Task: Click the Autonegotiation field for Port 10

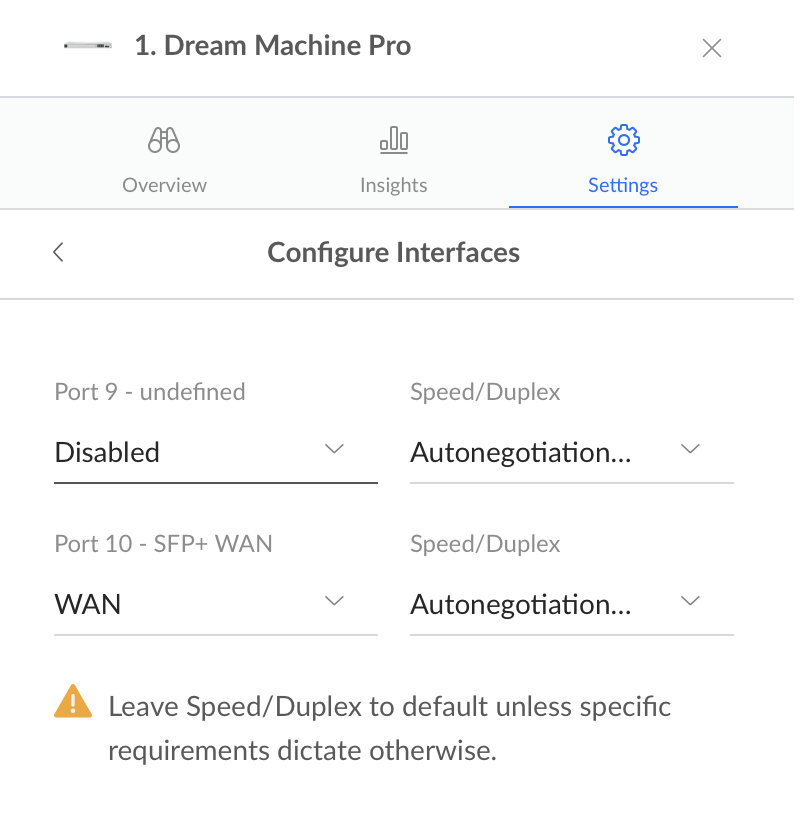Action: tap(520, 604)
